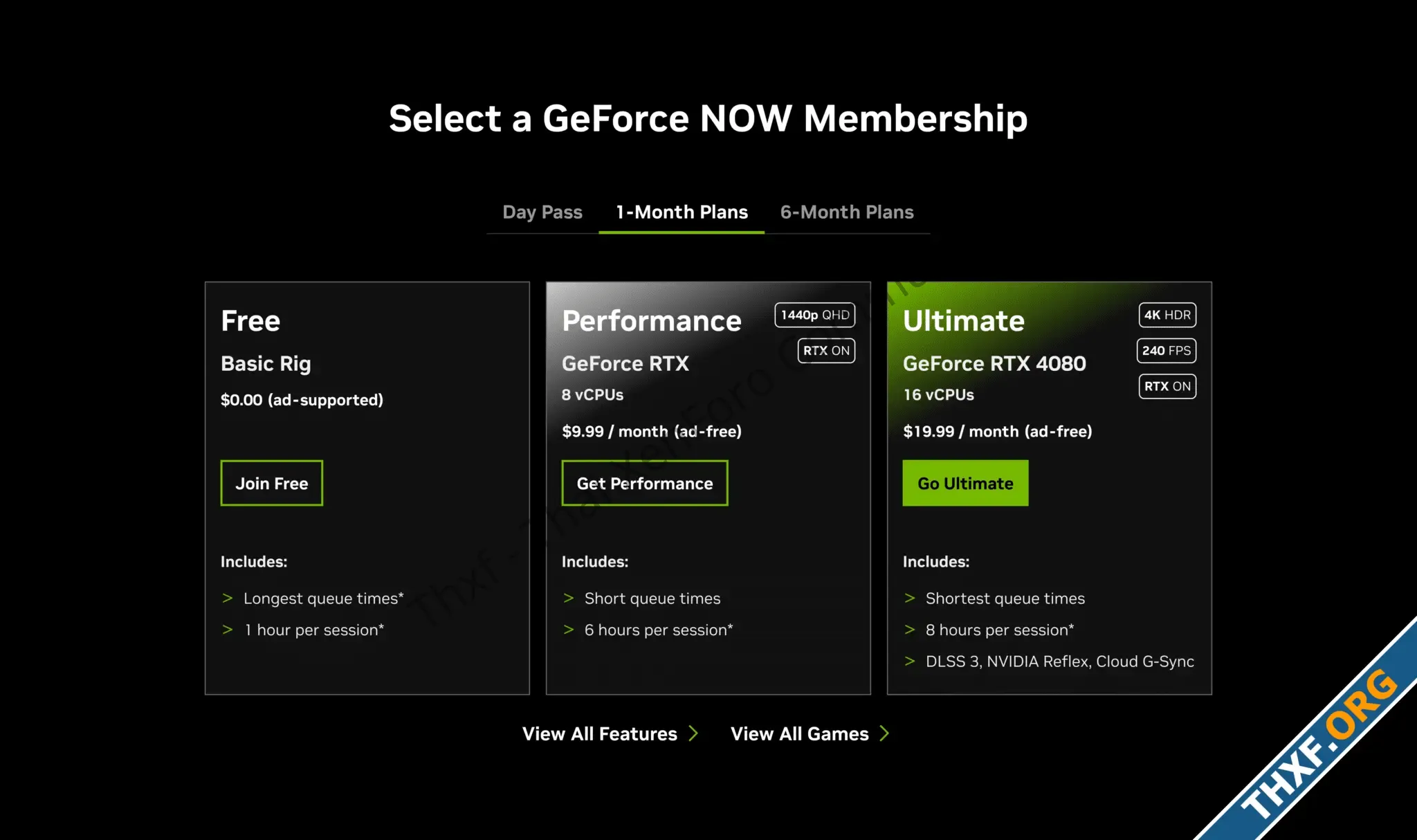Click the DLSS 3, NVIDIA Reflex feature line
The image size is (1417, 840).
[x=1059, y=661]
